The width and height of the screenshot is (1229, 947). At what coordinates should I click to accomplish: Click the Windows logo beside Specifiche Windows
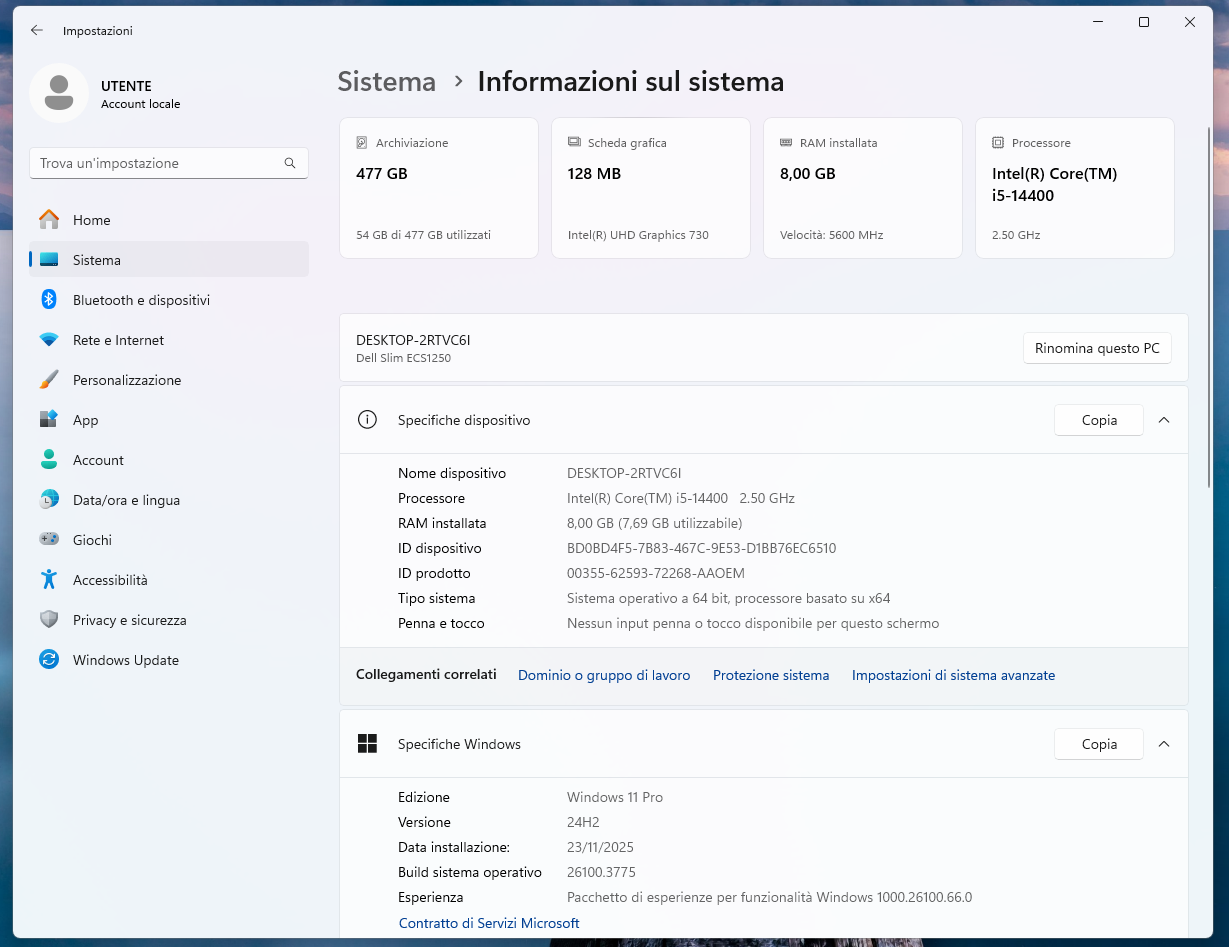pyautogui.click(x=367, y=744)
